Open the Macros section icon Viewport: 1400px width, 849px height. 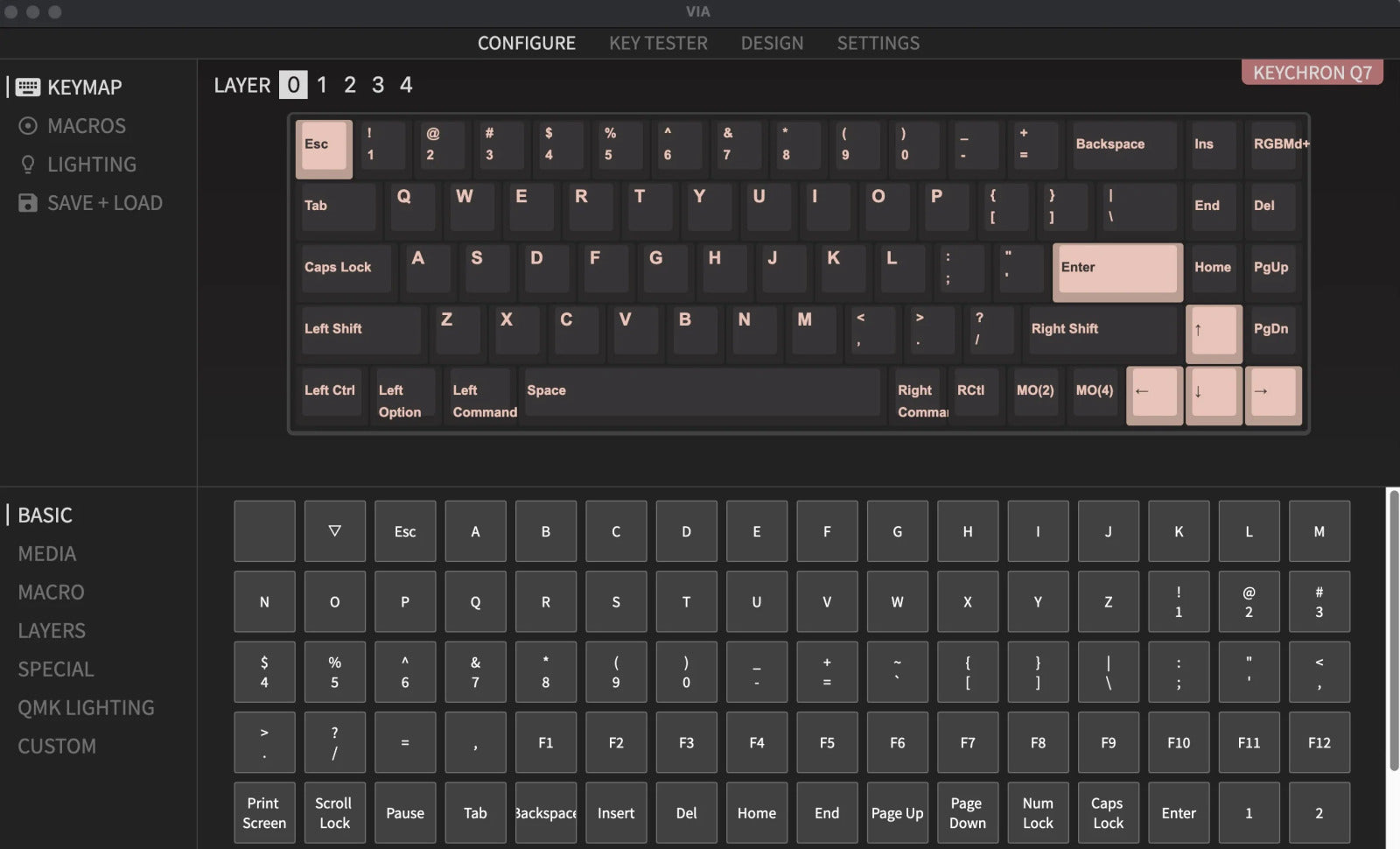[28, 126]
